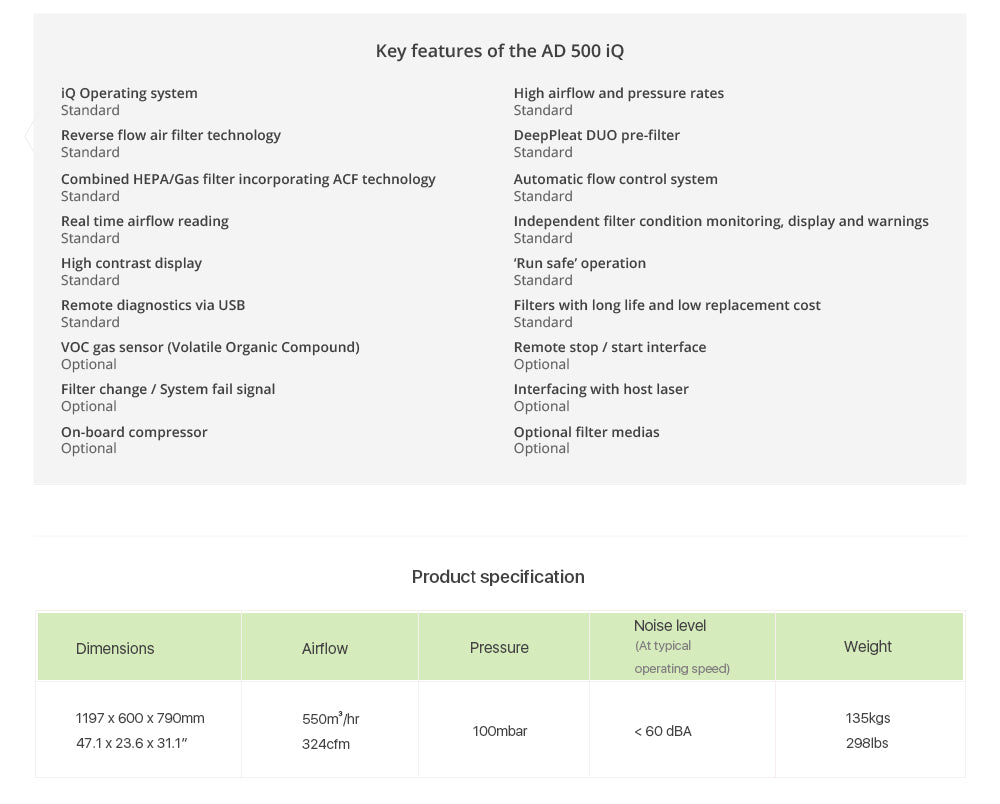Click the Weight column header
1000x804 pixels.
click(867, 647)
